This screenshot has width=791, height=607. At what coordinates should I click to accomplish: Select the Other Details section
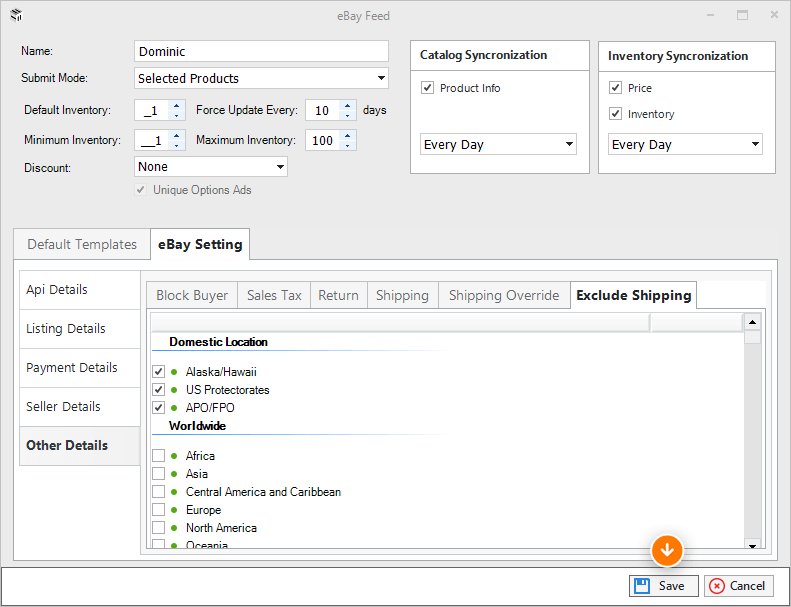[x=80, y=446]
